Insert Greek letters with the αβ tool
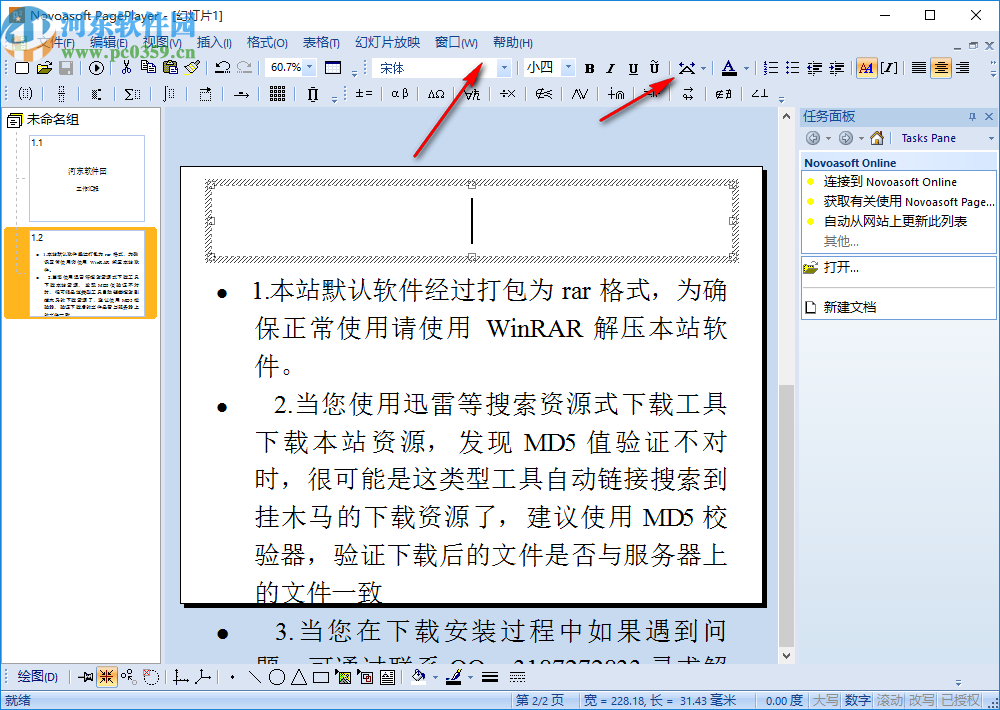The width and height of the screenshot is (1000, 710). [x=398, y=93]
